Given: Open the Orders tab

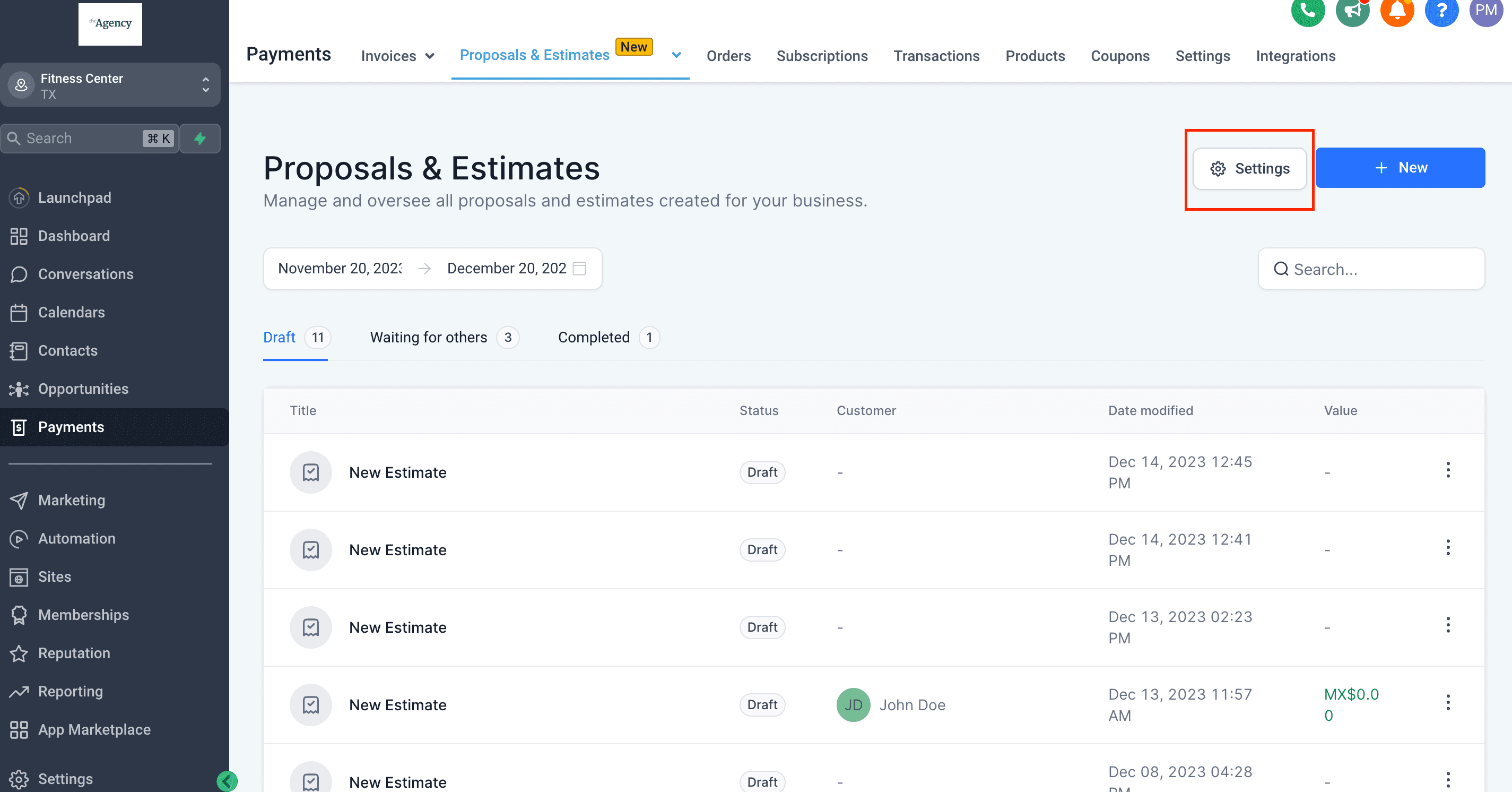Looking at the screenshot, I should coord(728,56).
